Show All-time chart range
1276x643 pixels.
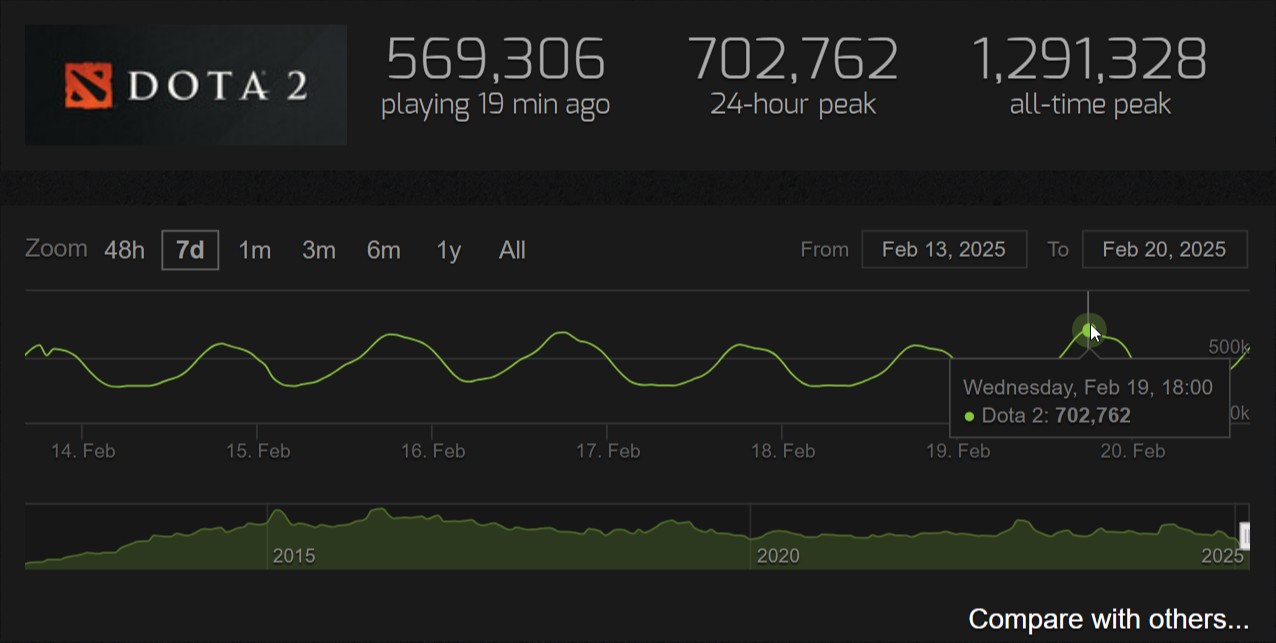click(x=512, y=250)
